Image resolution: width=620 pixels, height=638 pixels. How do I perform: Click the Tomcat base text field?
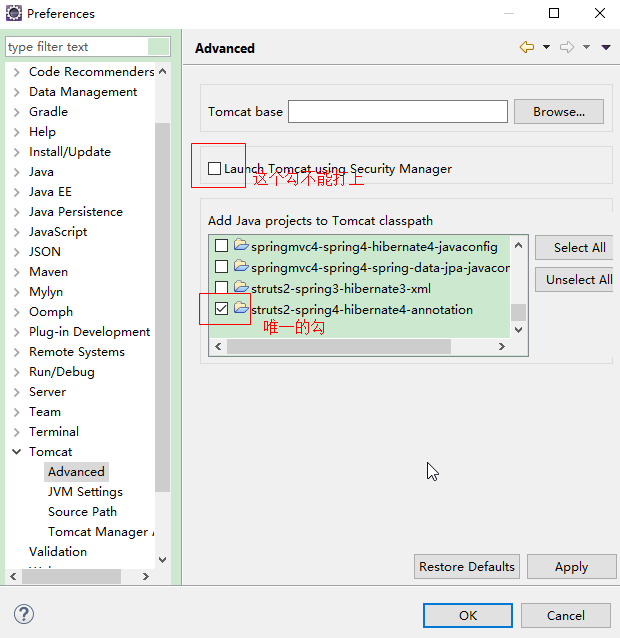397,111
